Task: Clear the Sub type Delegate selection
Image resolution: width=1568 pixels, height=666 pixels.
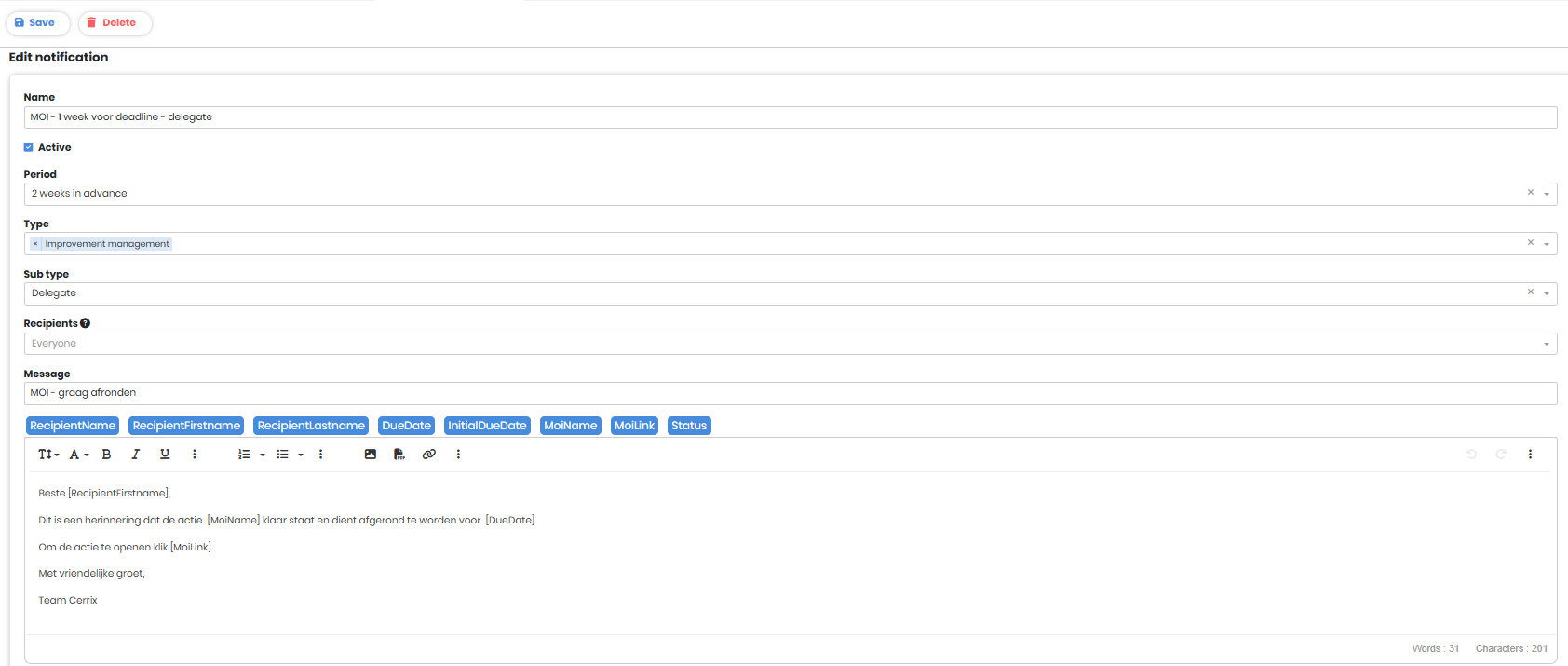Action: 1530,292
